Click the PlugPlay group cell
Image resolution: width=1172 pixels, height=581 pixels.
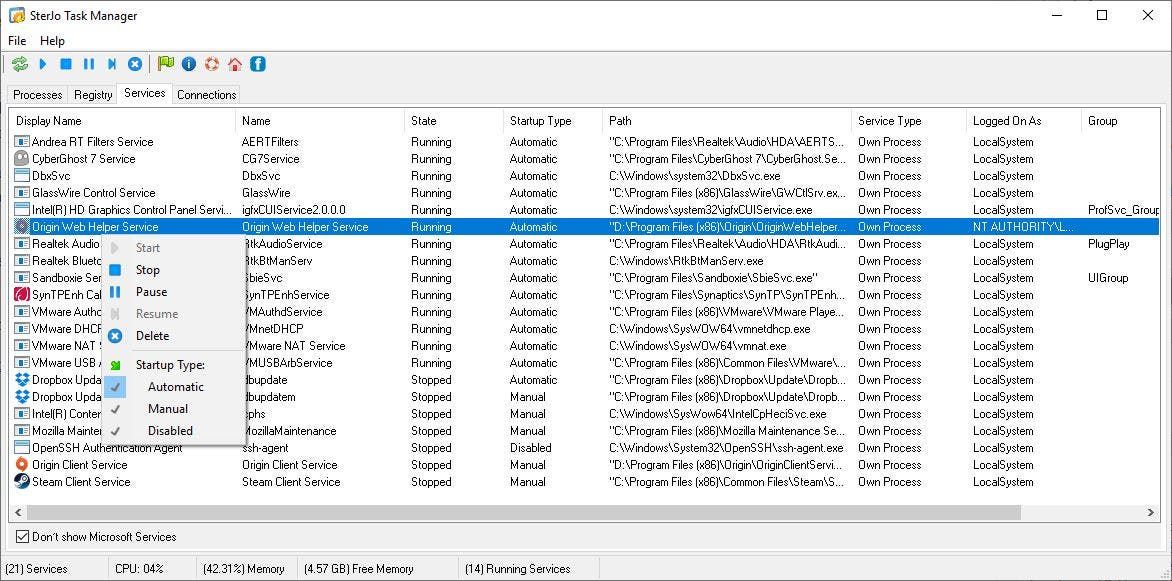(1108, 244)
